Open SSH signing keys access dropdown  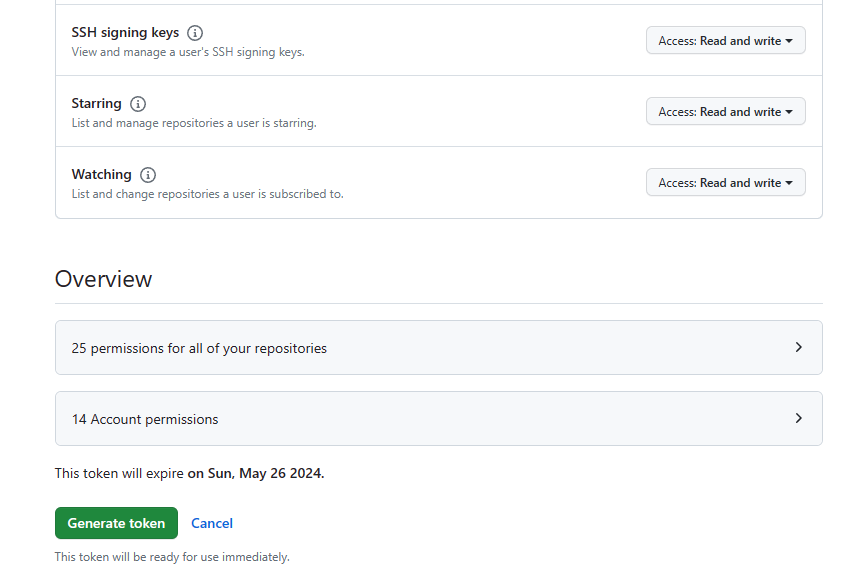click(725, 41)
